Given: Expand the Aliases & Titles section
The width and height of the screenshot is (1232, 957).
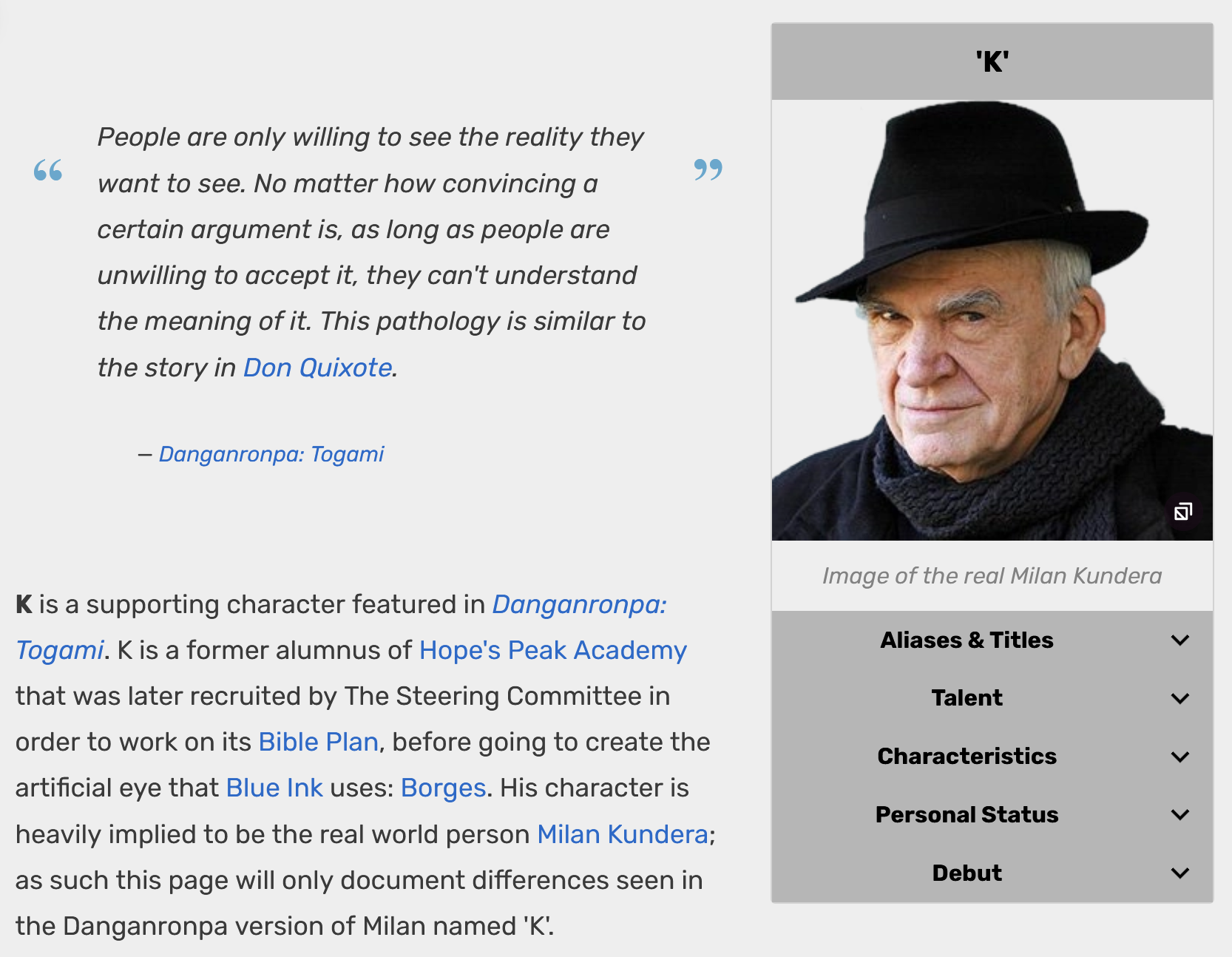Looking at the screenshot, I should 992,640.
